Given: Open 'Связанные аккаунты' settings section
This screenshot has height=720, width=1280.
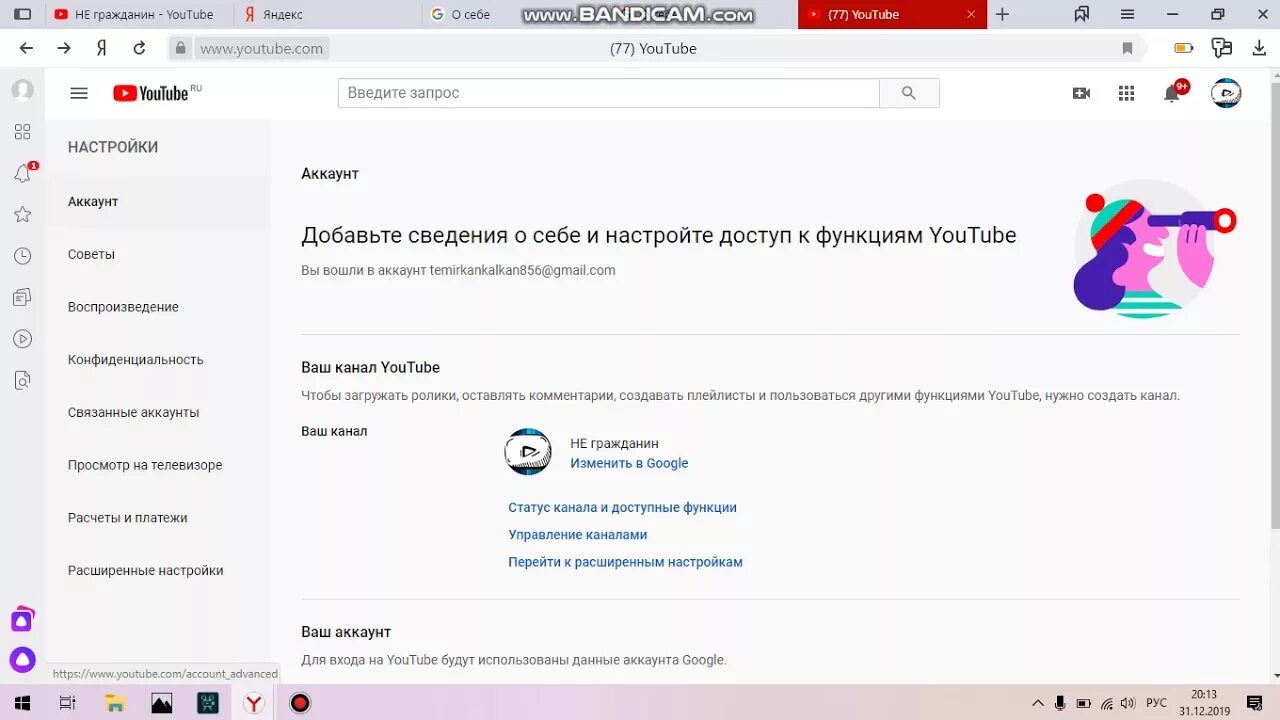Looking at the screenshot, I should point(157,412).
